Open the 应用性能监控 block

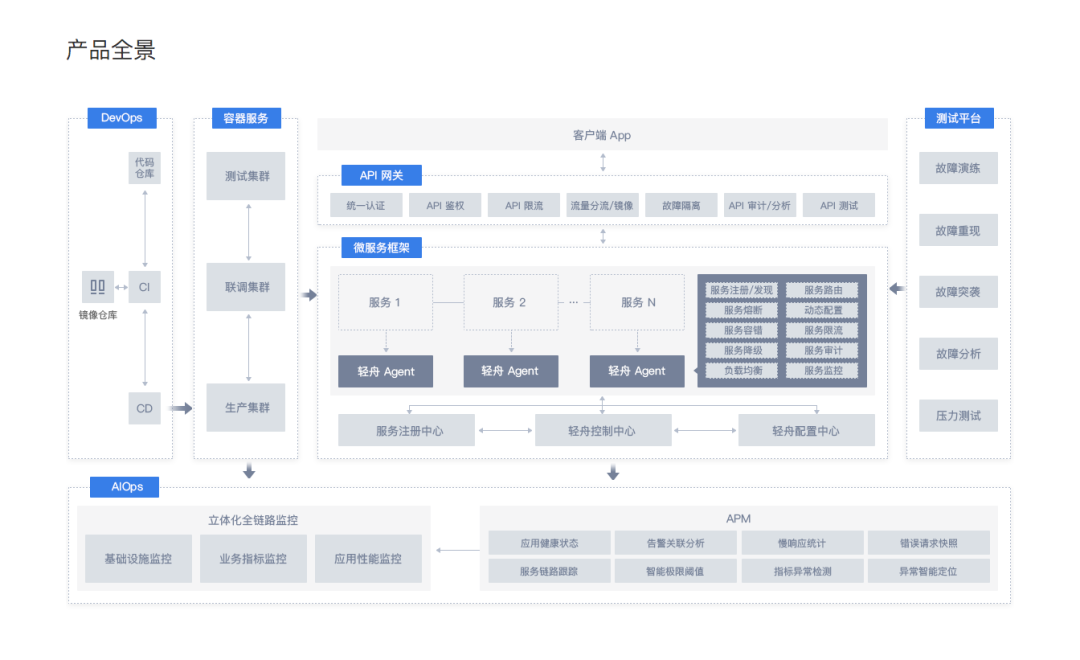click(368, 559)
